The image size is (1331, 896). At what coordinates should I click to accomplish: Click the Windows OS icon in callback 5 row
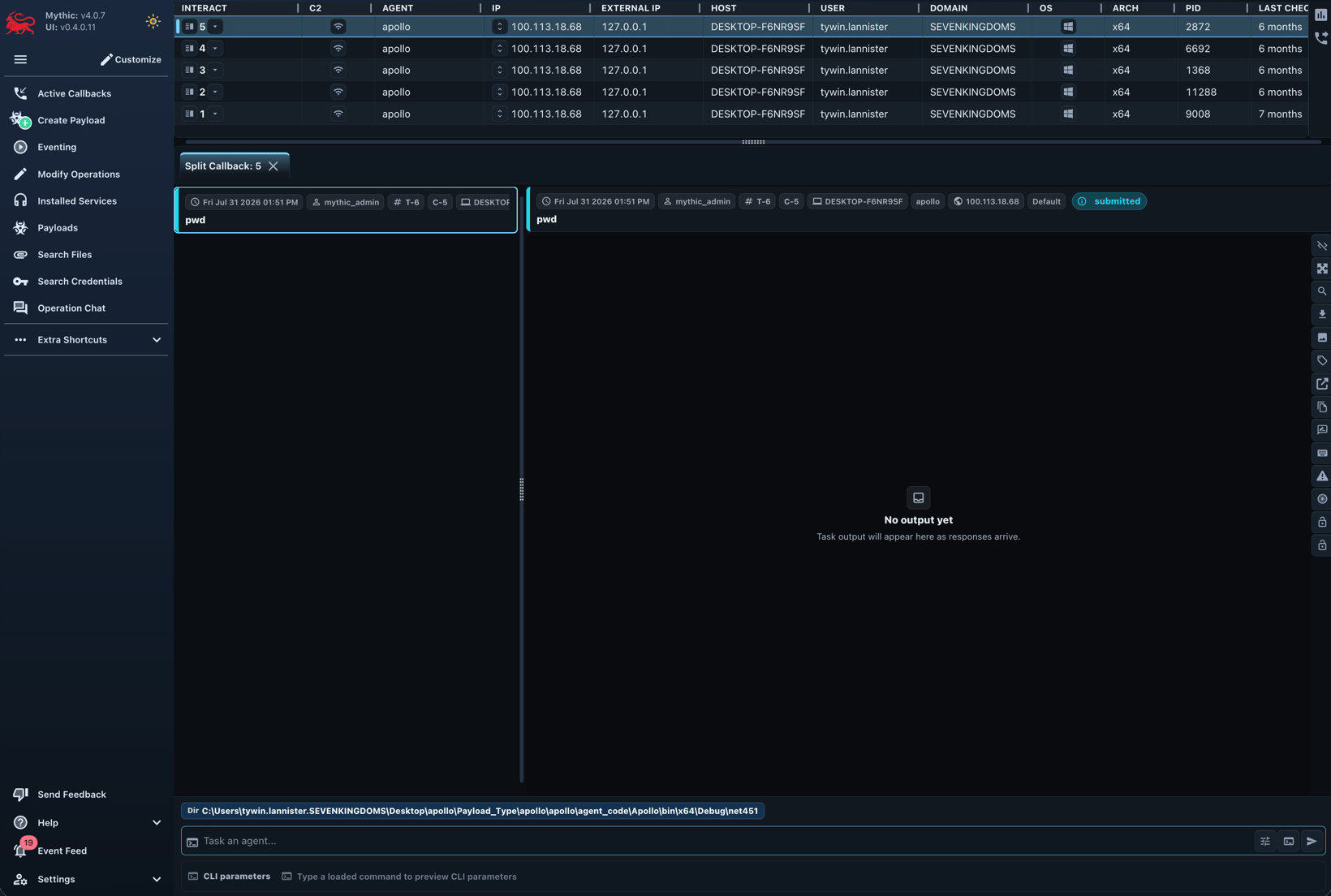(1068, 27)
